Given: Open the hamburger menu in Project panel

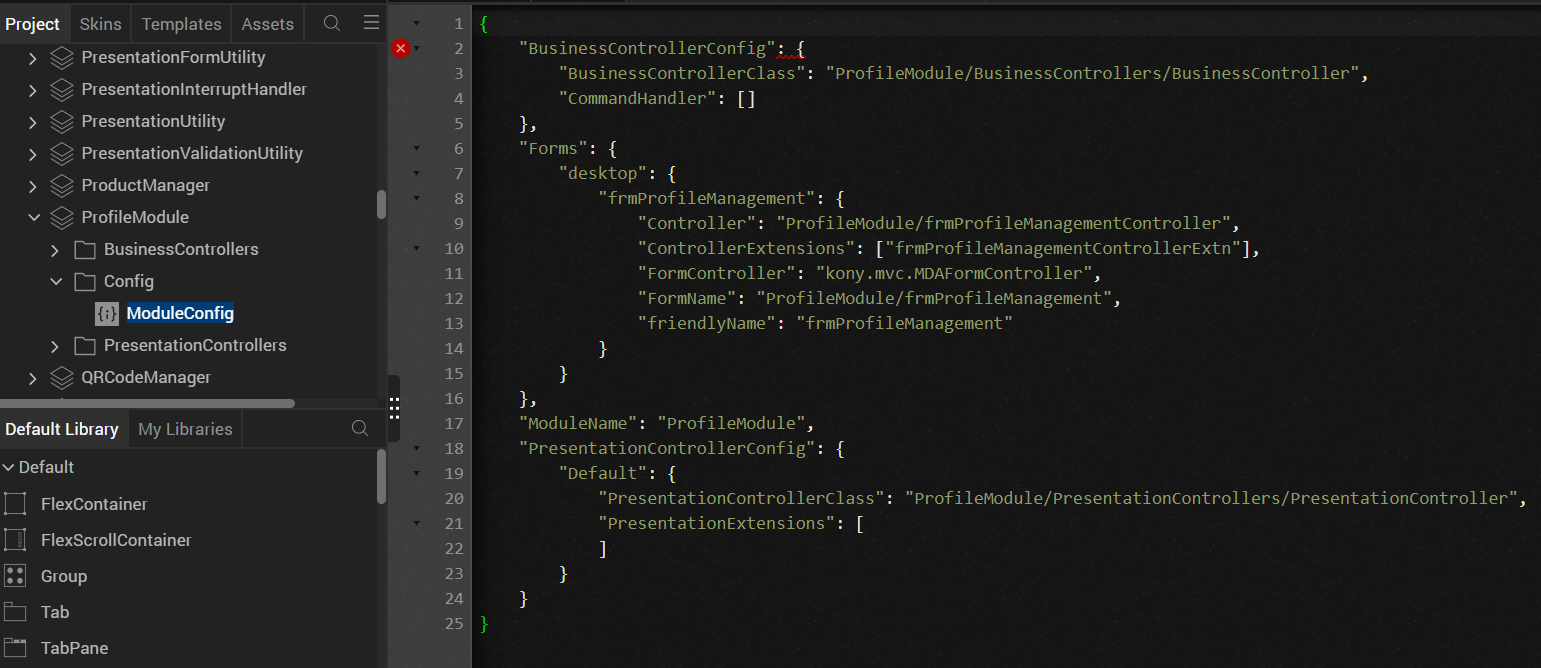Looking at the screenshot, I should click(x=371, y=23).
